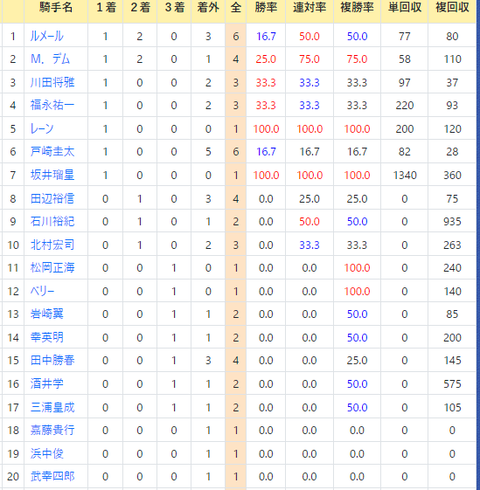Select 200 複回収 value for 幸英明

(x=452, y=338)
